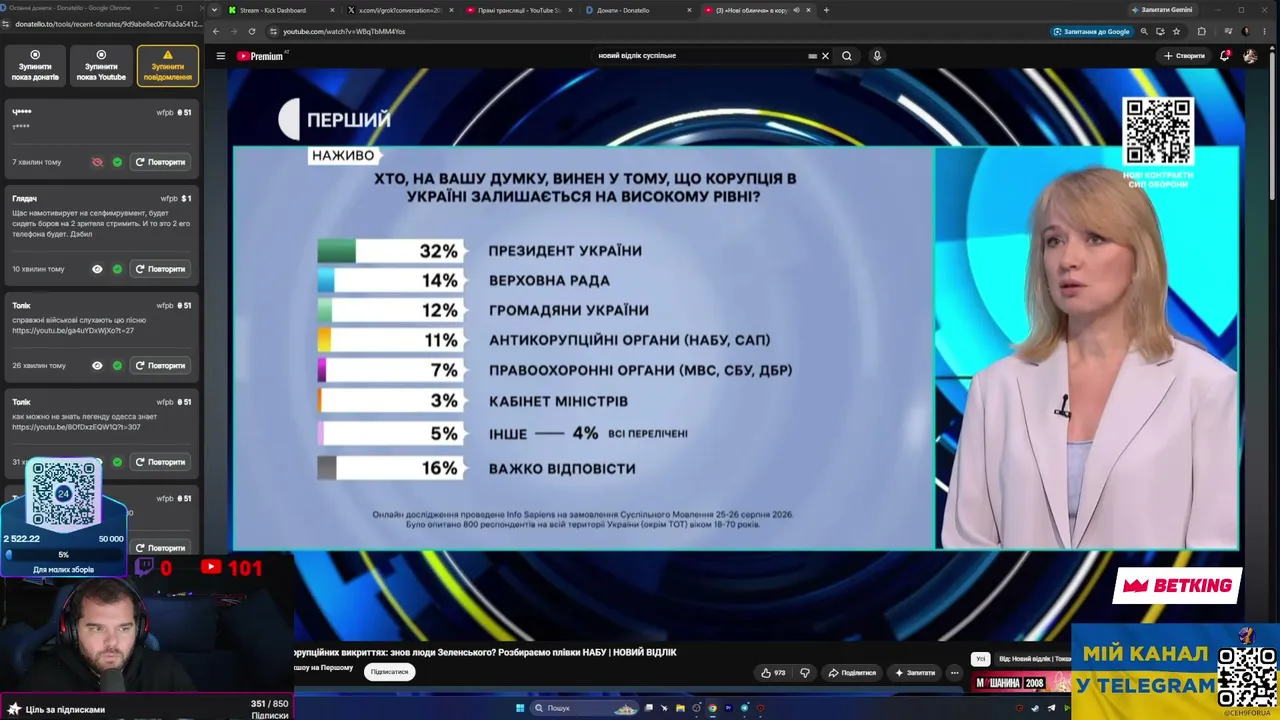The width and height of the screenshot is (1280, 720).
Task: Open Google Chrome from taskbar
Action: pyautogui.click(x=712, y=708)
